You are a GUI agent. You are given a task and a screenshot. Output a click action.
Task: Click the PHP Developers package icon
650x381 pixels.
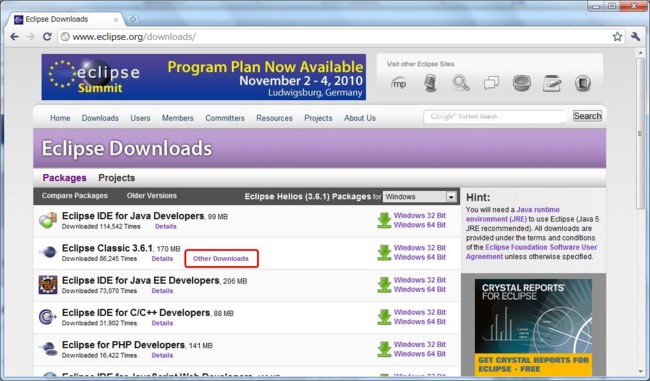coord(49,349)
